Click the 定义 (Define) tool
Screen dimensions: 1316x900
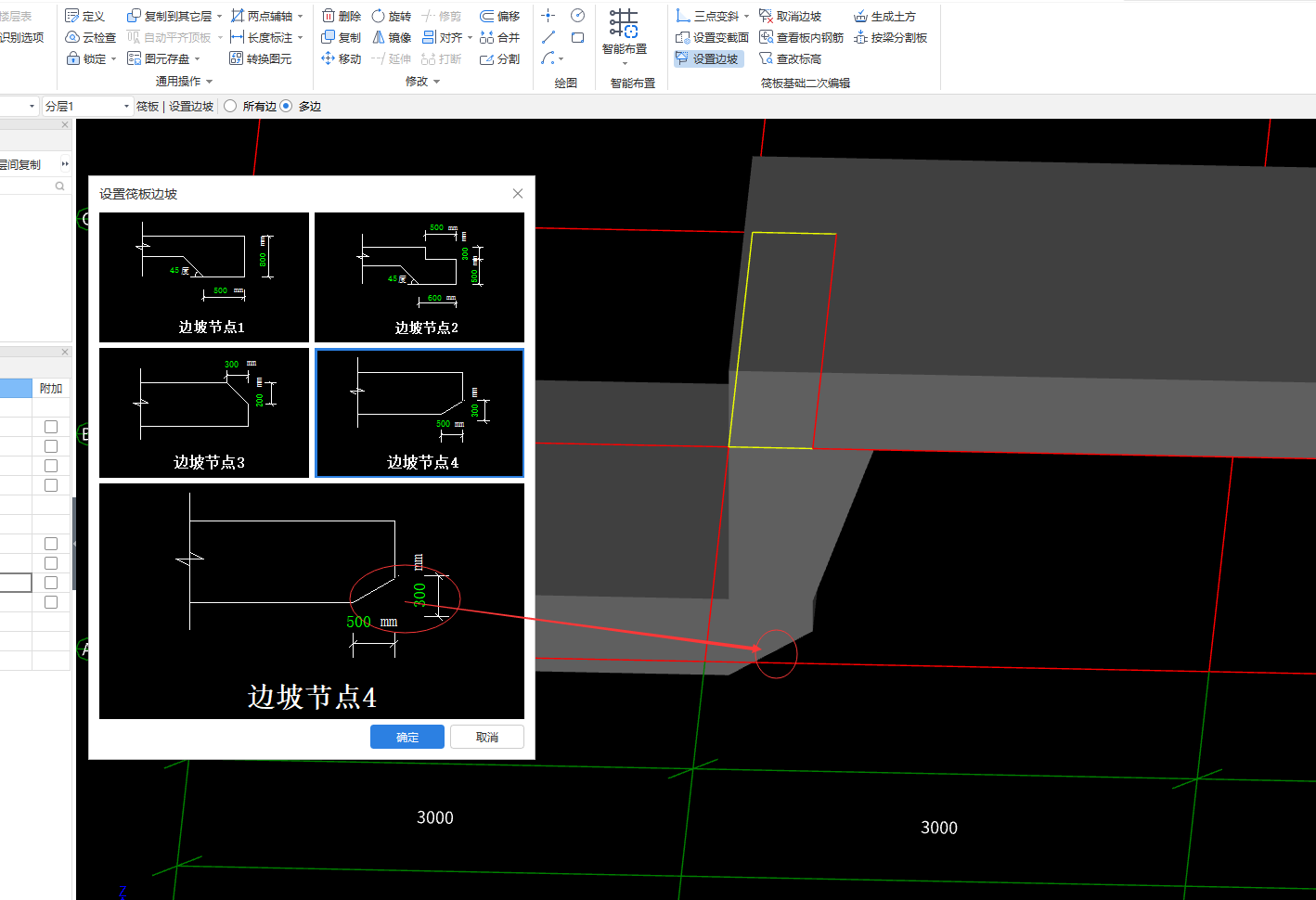pyautogui.click(x=85, y=16)
